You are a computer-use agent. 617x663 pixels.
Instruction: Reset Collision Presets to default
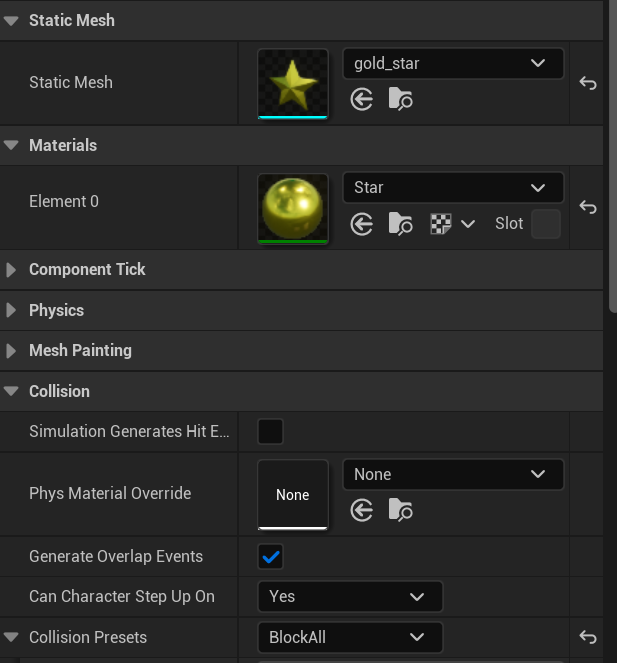tap(588, 637)
